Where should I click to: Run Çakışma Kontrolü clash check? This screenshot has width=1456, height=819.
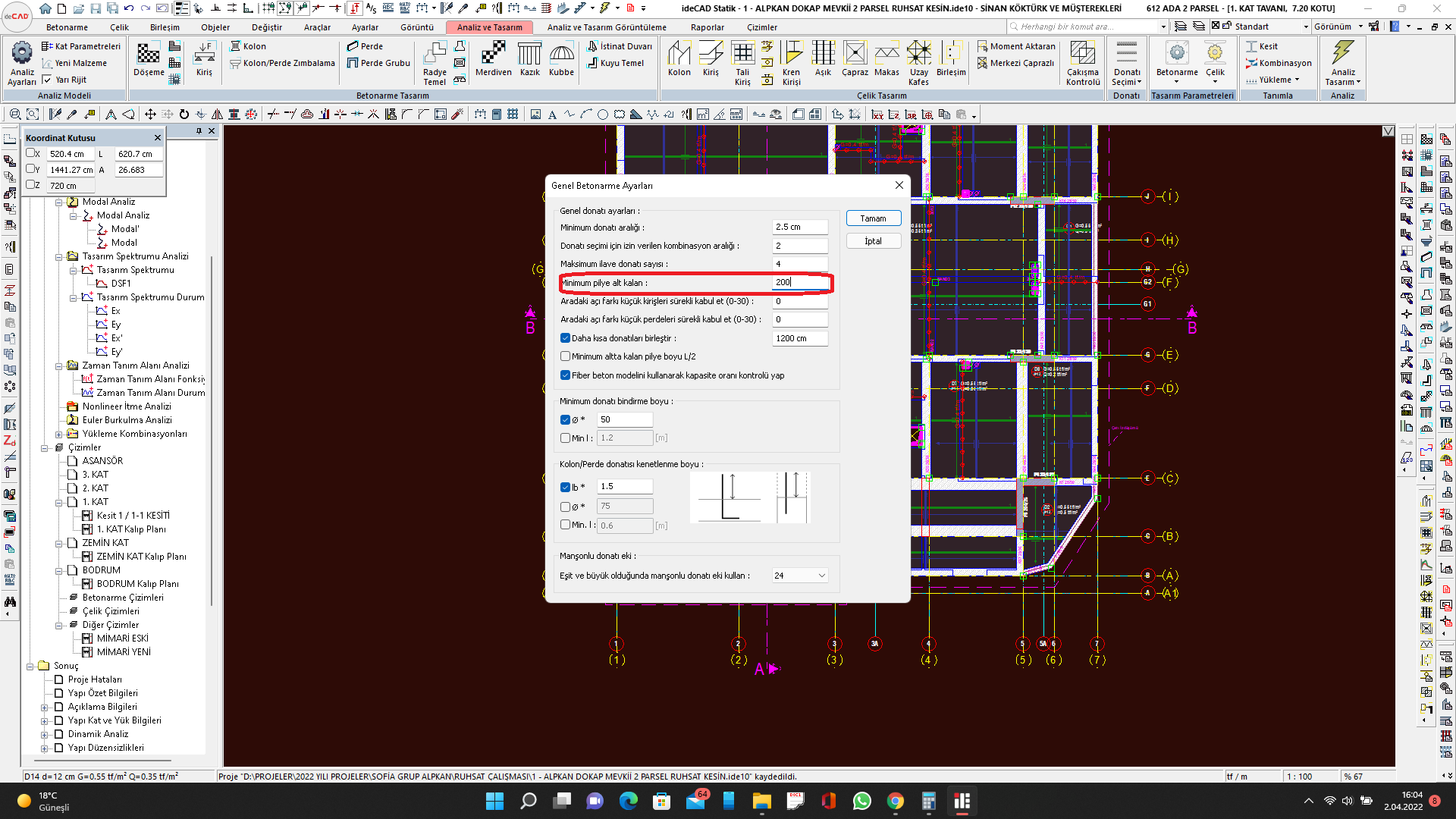click(x=1083, y=63)
